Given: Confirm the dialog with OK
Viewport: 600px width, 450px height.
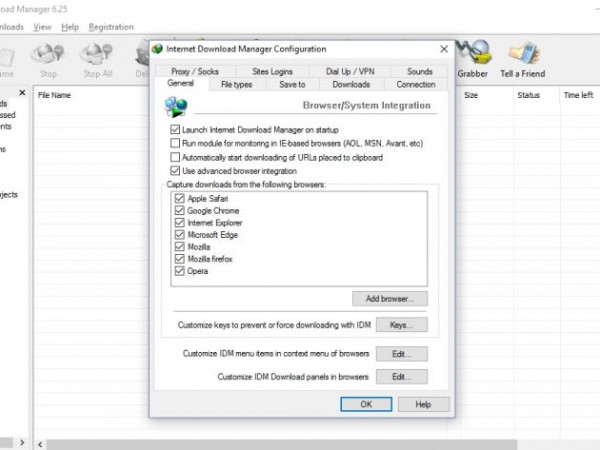Looking at the screenshot, I should 366,404.
